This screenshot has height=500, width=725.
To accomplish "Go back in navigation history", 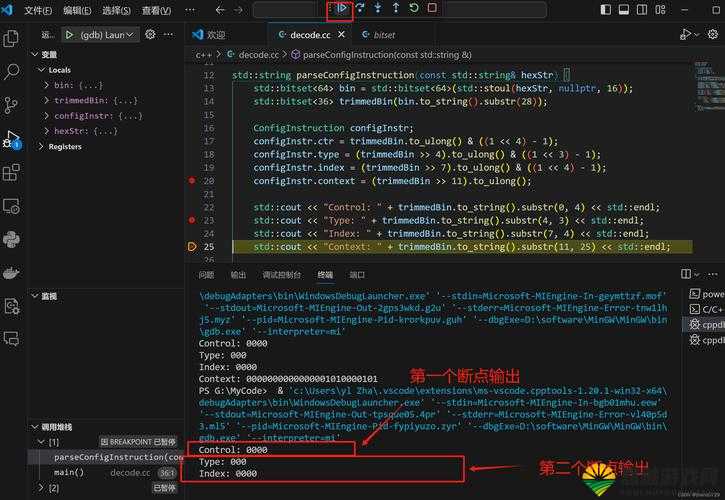I will 220,10.
